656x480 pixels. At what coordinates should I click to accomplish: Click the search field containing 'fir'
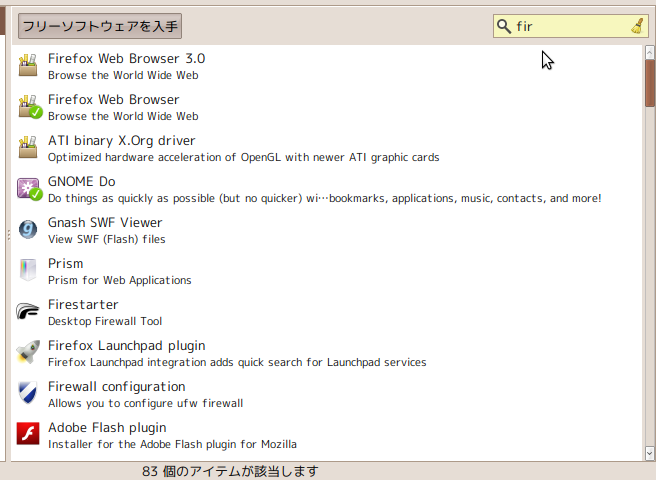click(x=571, y=26)
